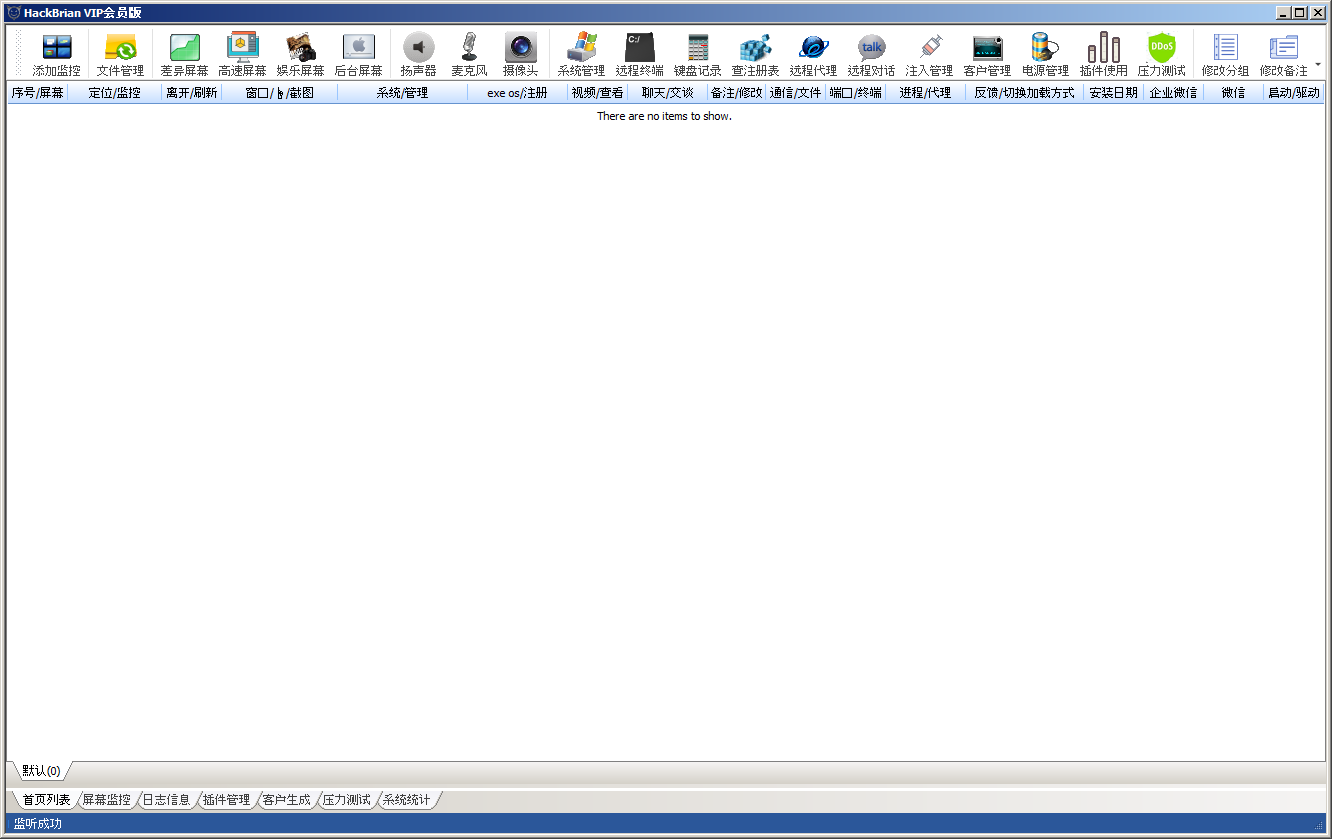Open the 系统统计 tab
The width and height of the screenshot is (1332, 839).
[406, 800]
